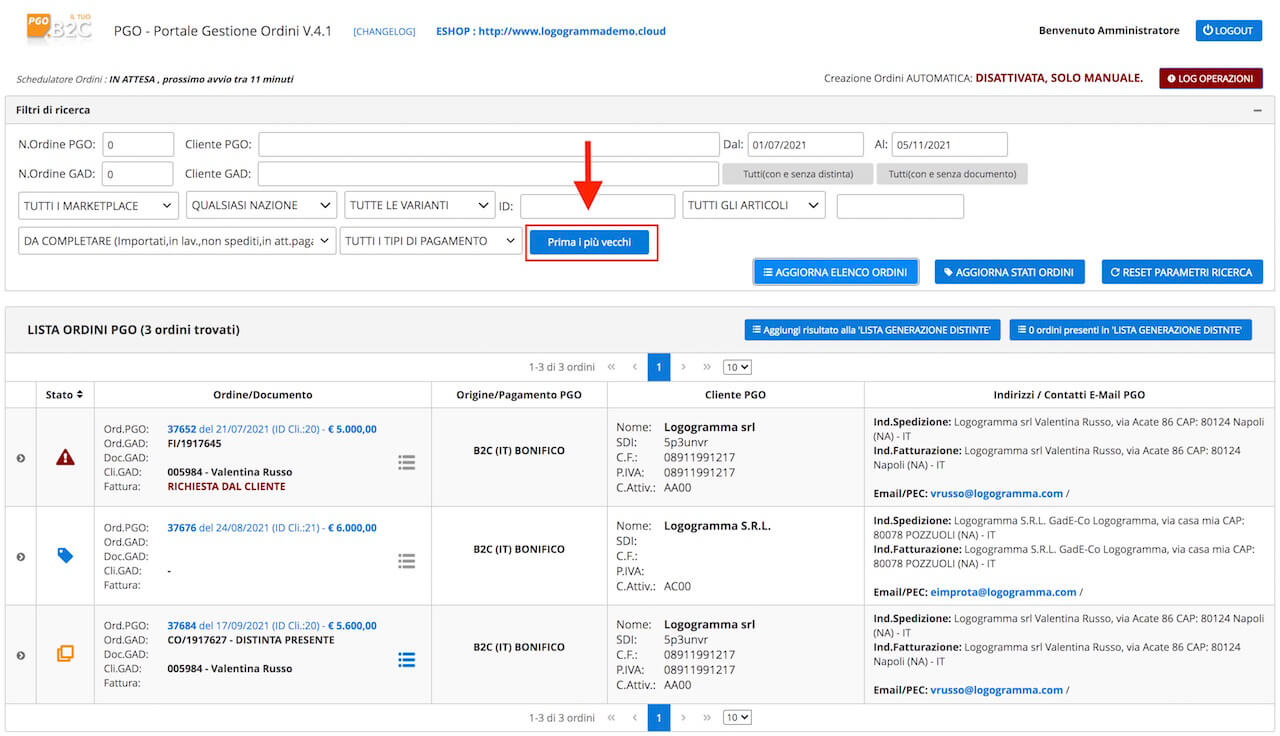Viewport: 1280px width, 736px height.
Task: Select page 1 in the bottom pagination
Action: pos(658,717)
